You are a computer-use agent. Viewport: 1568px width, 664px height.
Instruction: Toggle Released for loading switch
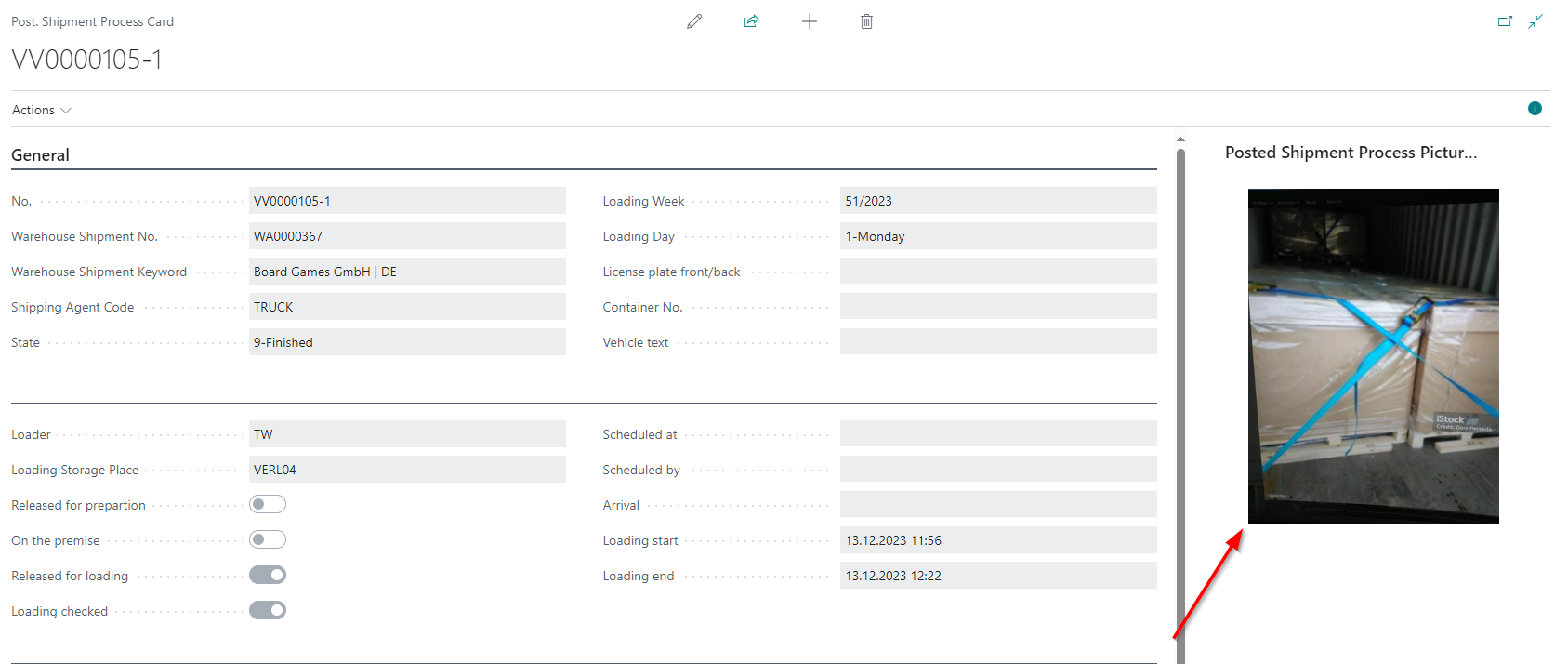(268, 576)
